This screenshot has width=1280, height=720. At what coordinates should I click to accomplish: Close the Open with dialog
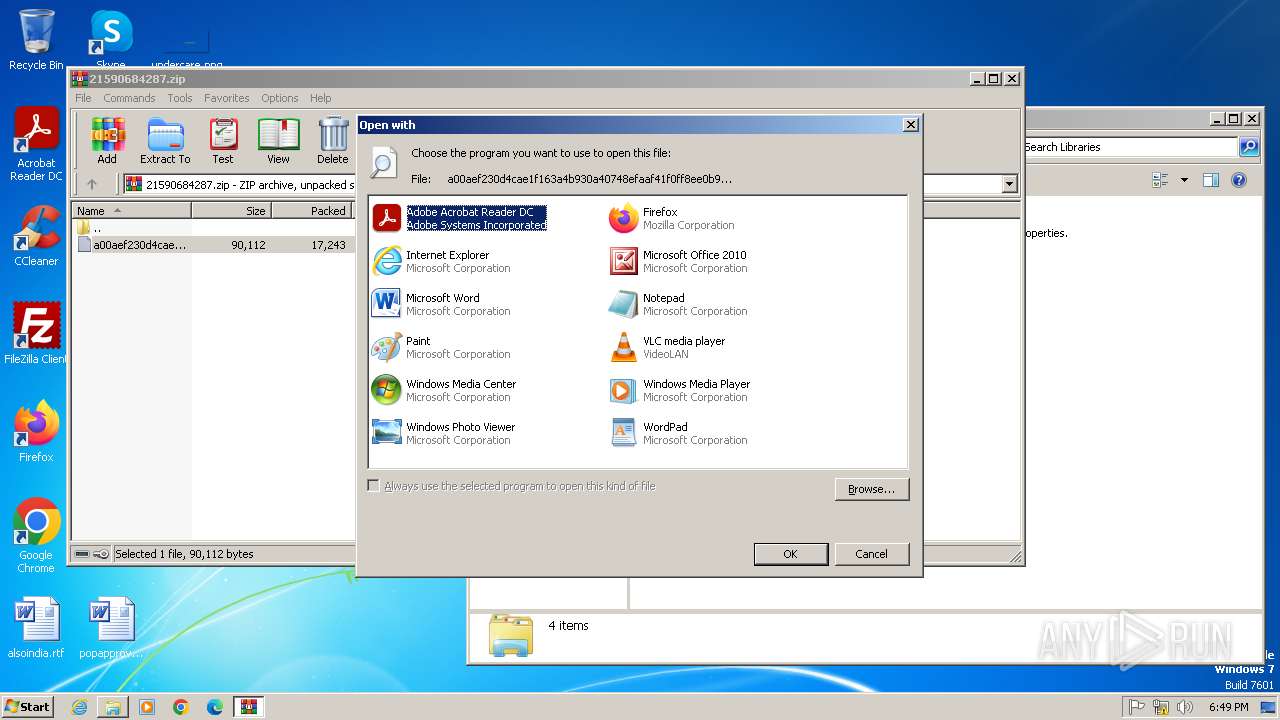tap(910, 125)
